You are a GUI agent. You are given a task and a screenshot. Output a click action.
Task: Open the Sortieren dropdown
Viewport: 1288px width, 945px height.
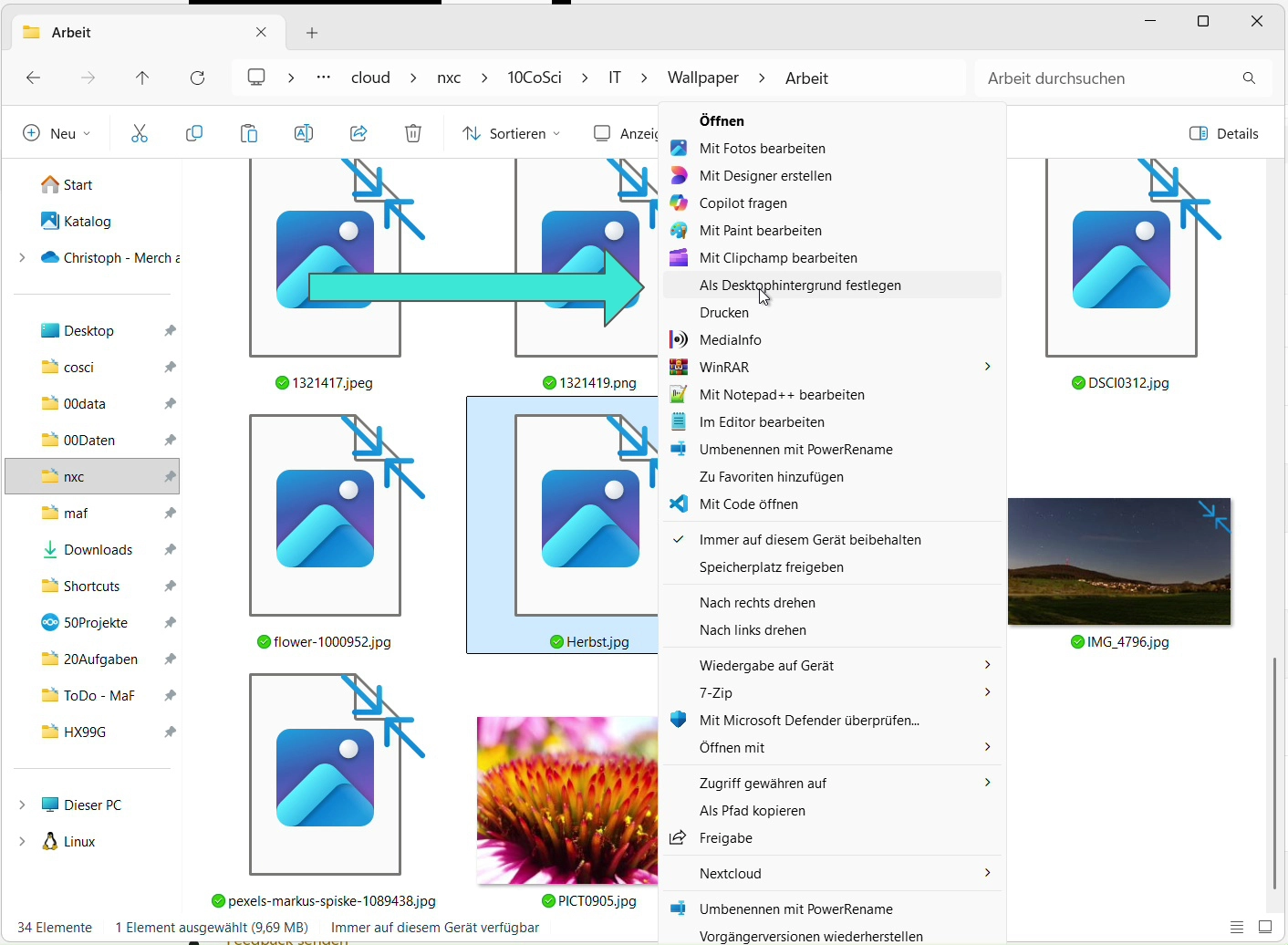tap(511, 133)
